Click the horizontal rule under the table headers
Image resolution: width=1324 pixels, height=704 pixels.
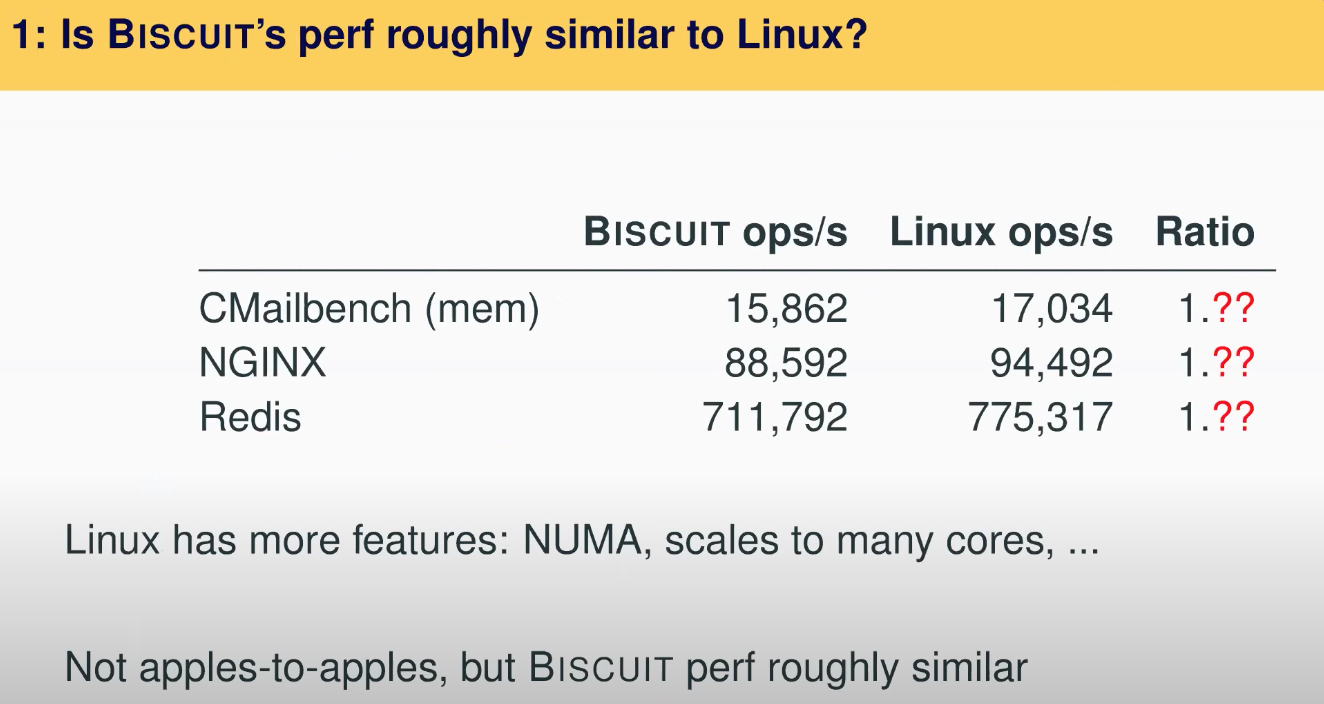[737, 270]
